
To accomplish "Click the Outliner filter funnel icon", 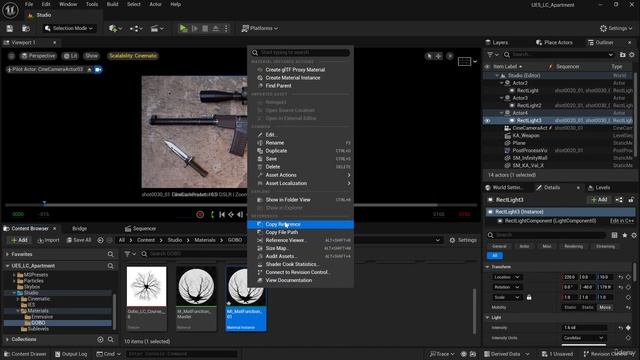I will tap(493, 54).
